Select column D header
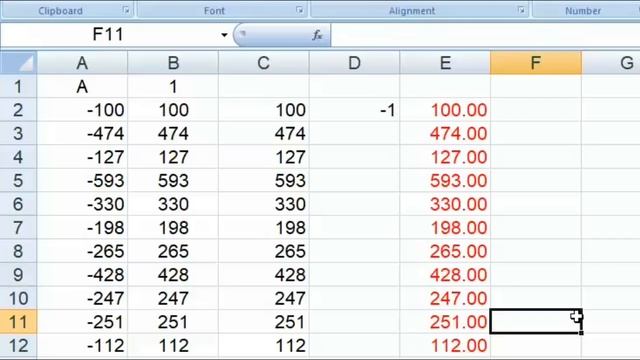Viewport: 640px width, 360px height. (354, 63)
